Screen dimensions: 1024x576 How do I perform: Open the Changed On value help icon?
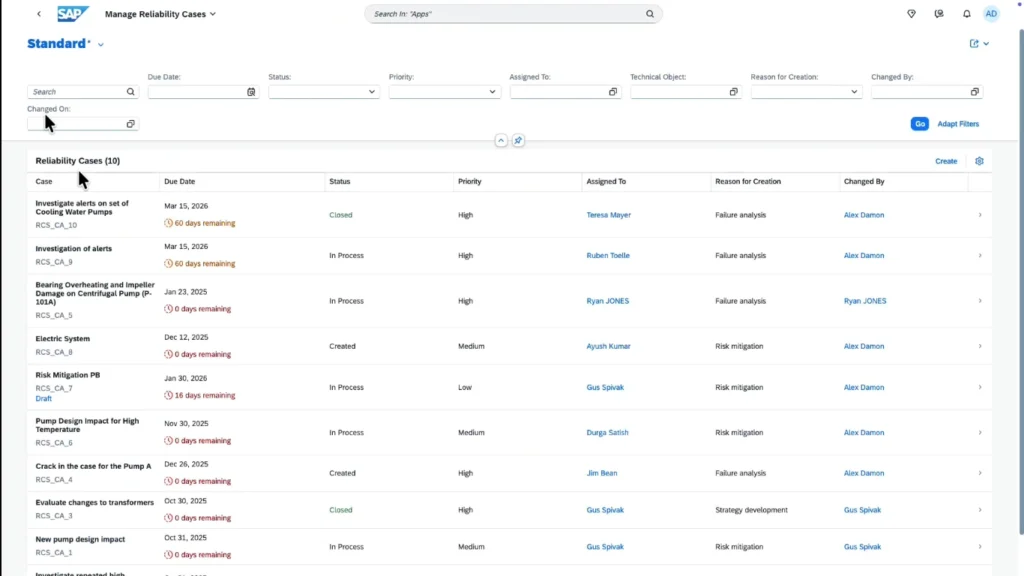point(131,124)
